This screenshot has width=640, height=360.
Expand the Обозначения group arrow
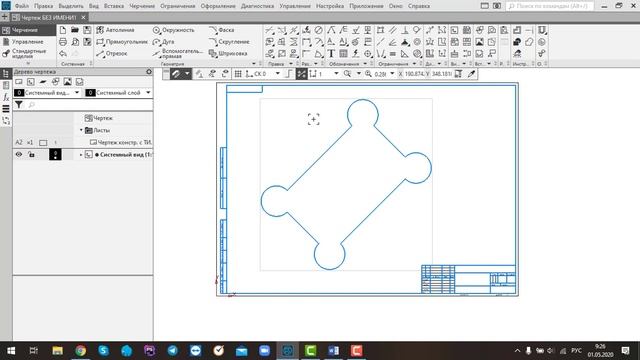pos(365,64)
